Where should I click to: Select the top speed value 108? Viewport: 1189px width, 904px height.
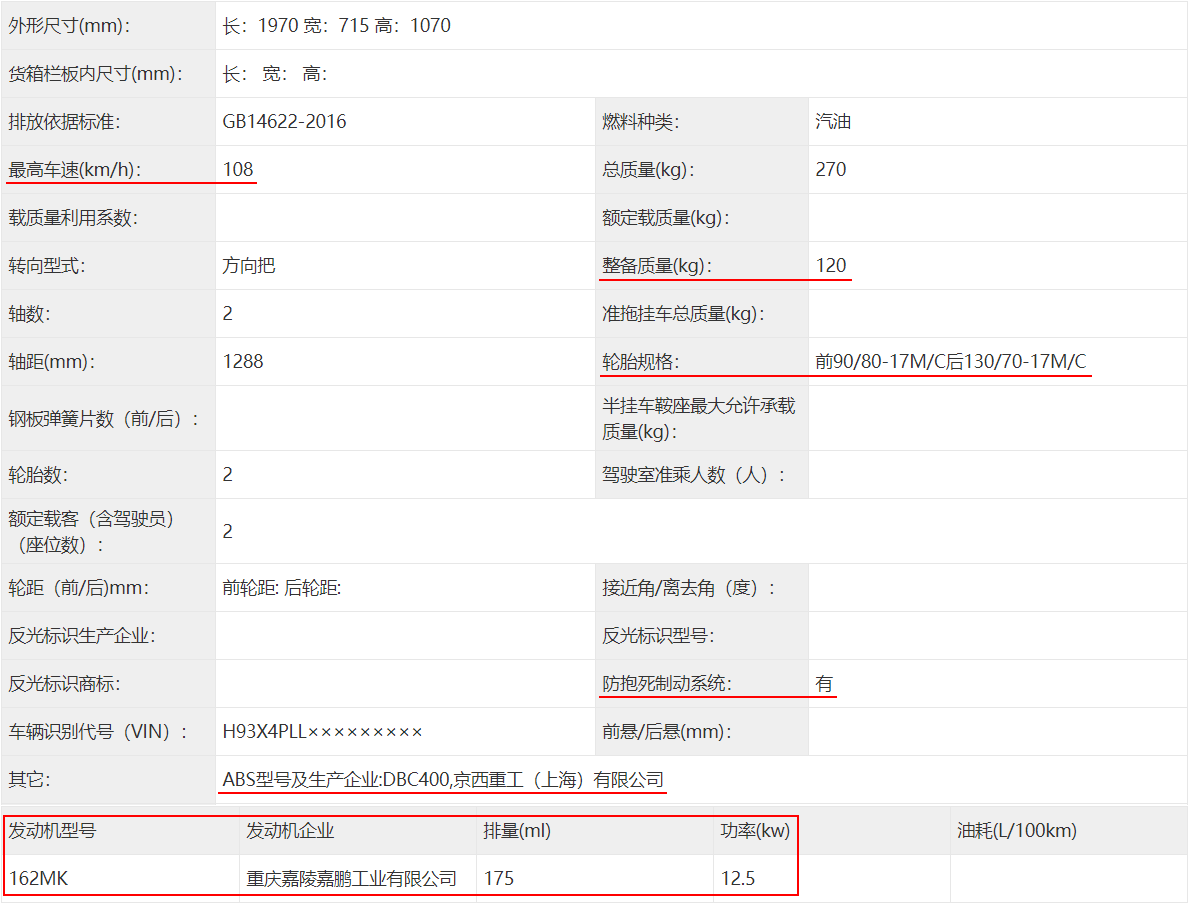click(x=238, y=169)
